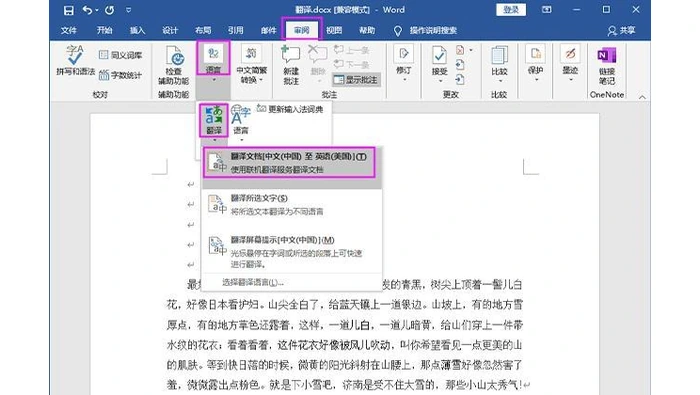Switch to the 开始 tab

pos(104,30)
